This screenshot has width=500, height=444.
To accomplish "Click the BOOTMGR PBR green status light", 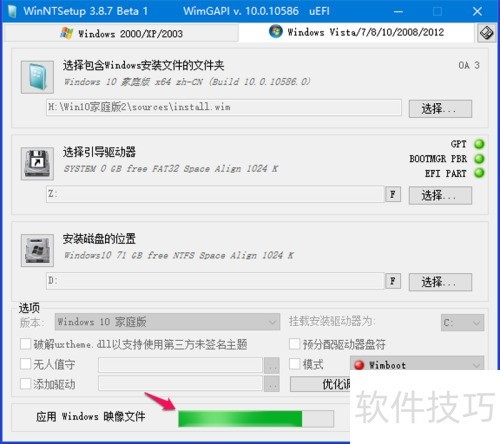I will (479, 159).
